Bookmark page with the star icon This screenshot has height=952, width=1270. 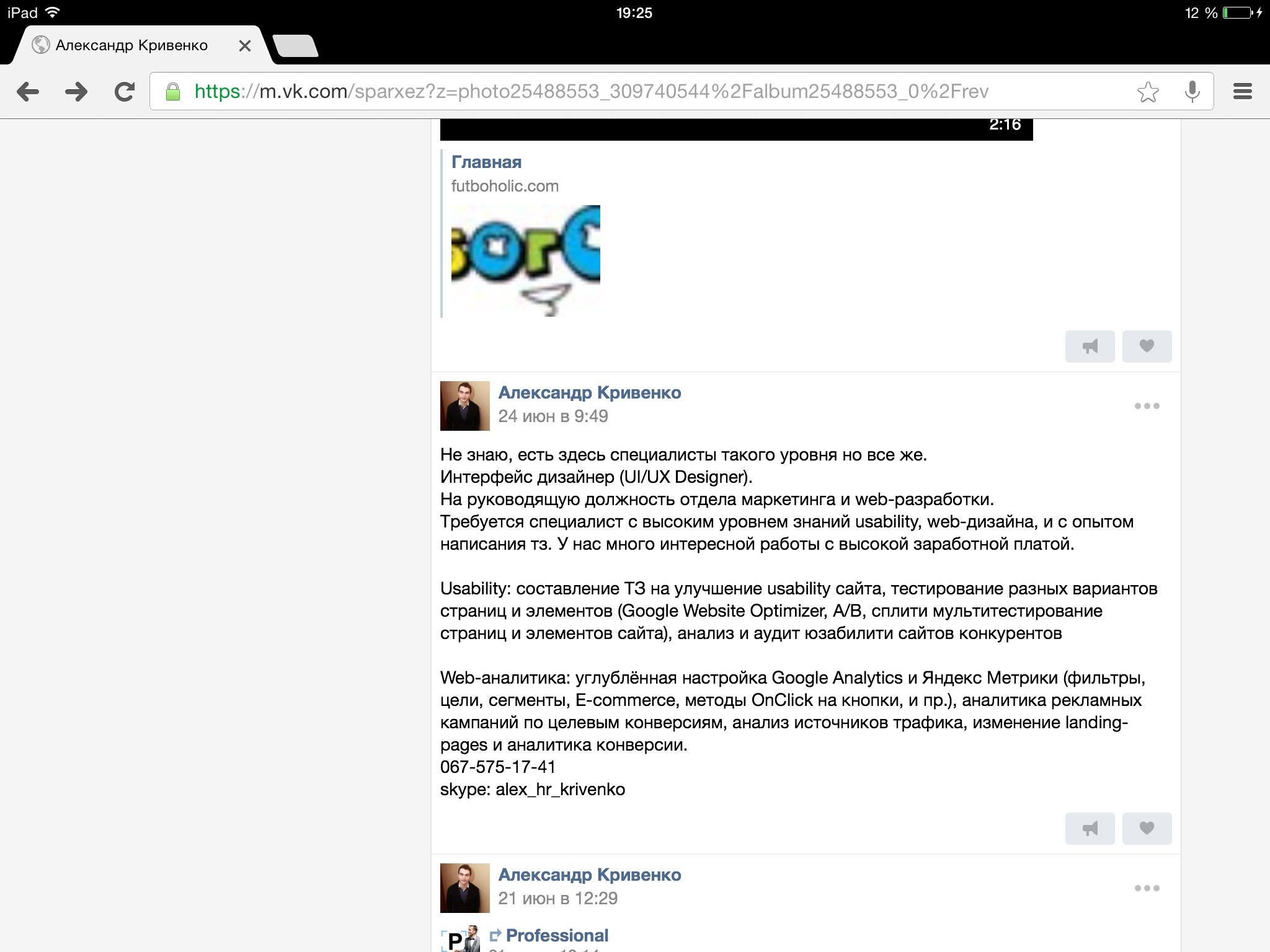pyautogui.click(x=1148, y=92)
